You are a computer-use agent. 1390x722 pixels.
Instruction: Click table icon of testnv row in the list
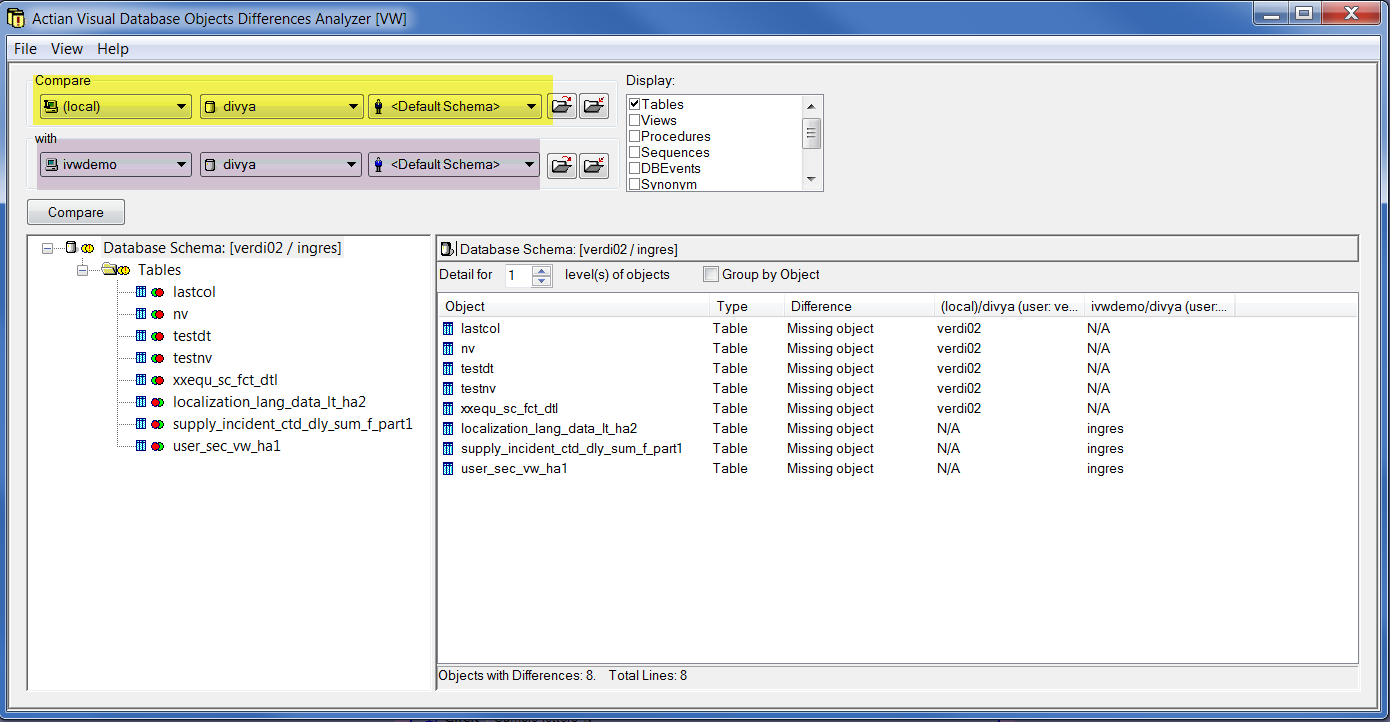(x=448, y=388)
